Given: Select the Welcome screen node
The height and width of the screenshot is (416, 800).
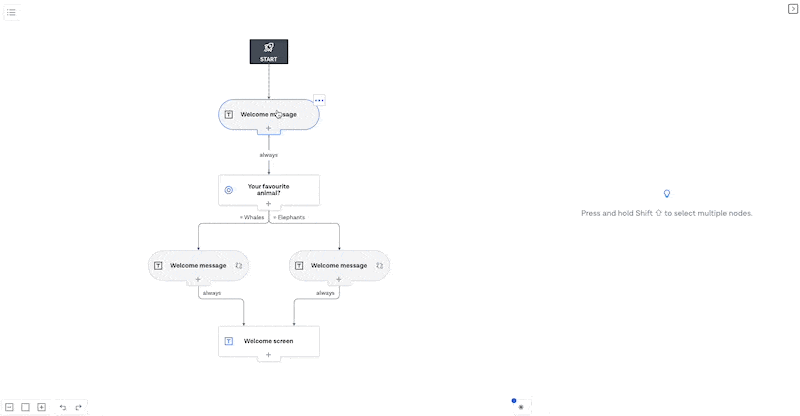Looking at the screenshot, I should pos(269,341).
